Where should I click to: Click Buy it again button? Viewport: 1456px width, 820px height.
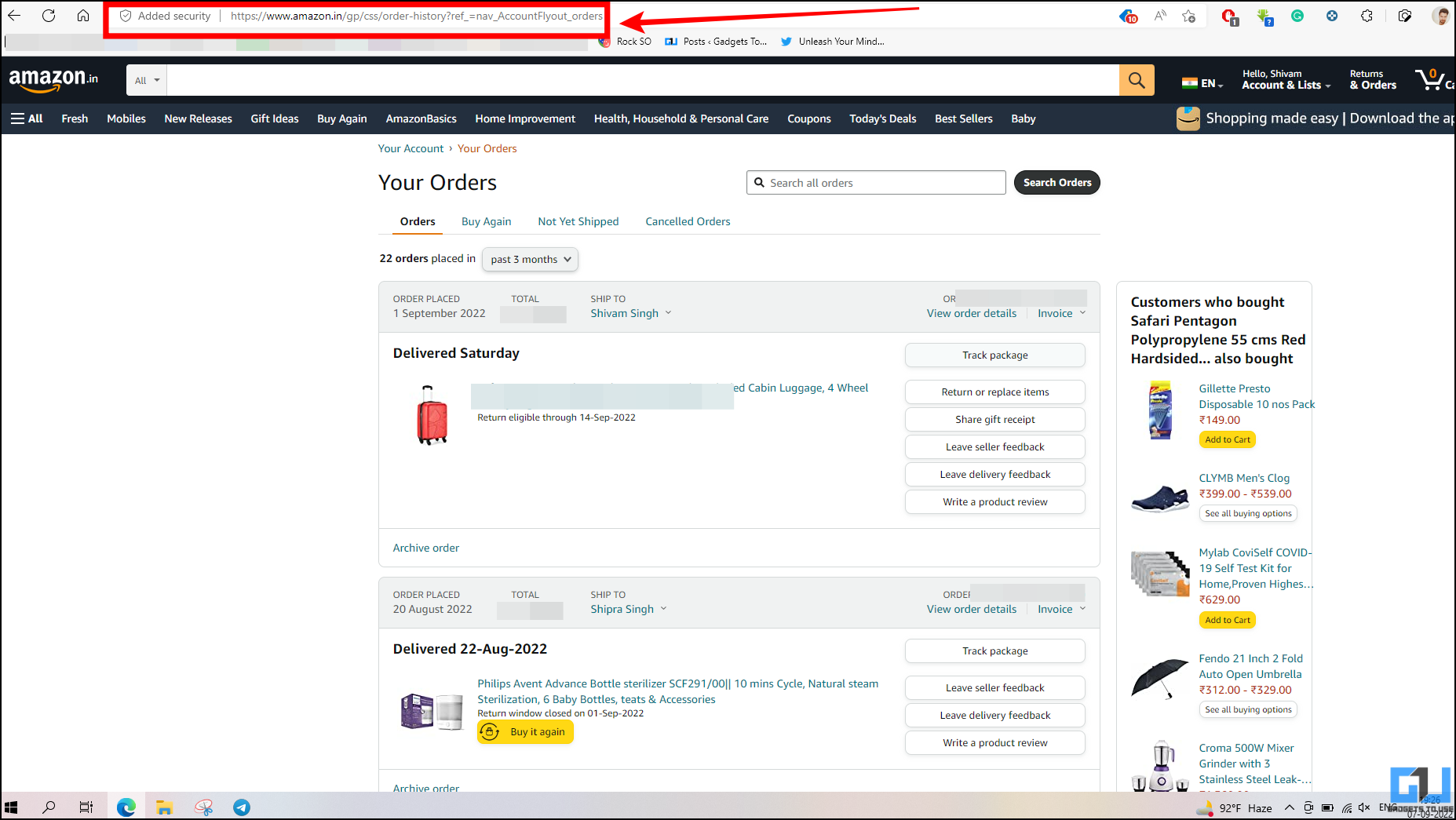click(525, 732)
